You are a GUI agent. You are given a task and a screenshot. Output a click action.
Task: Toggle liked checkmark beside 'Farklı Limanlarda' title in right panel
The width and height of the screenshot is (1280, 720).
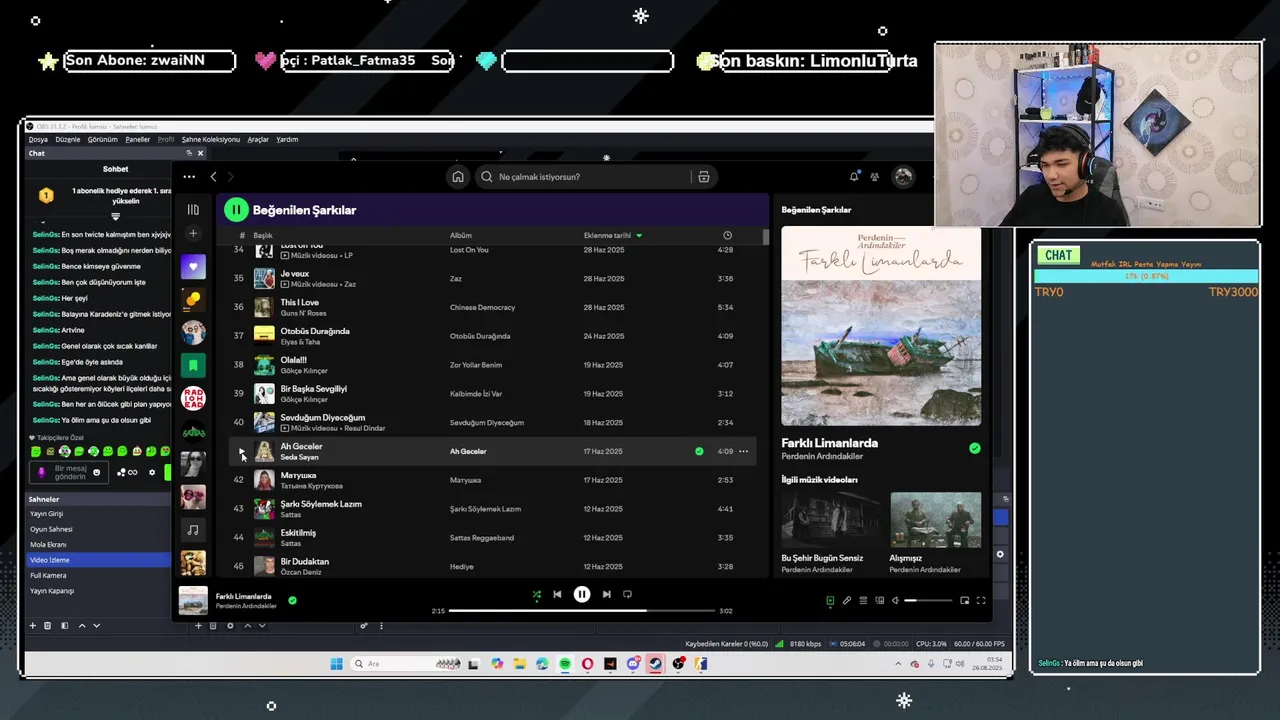[x=975, y=448]
